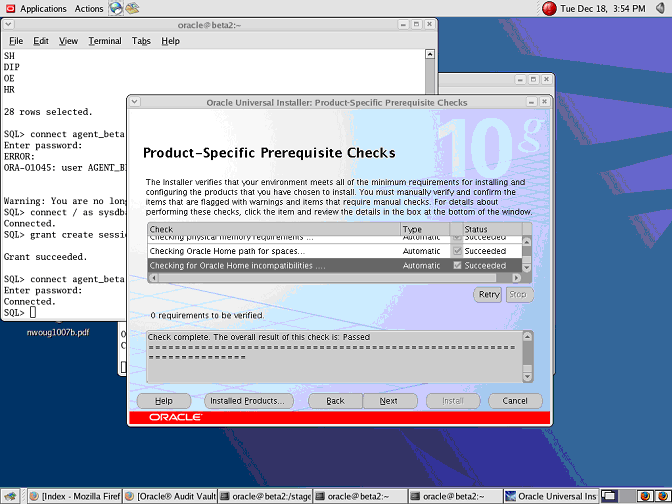The image size is (672, 504).
Task: Click the nwoug1007b.pdf desktop file
Action: click(x=58, y=332)
